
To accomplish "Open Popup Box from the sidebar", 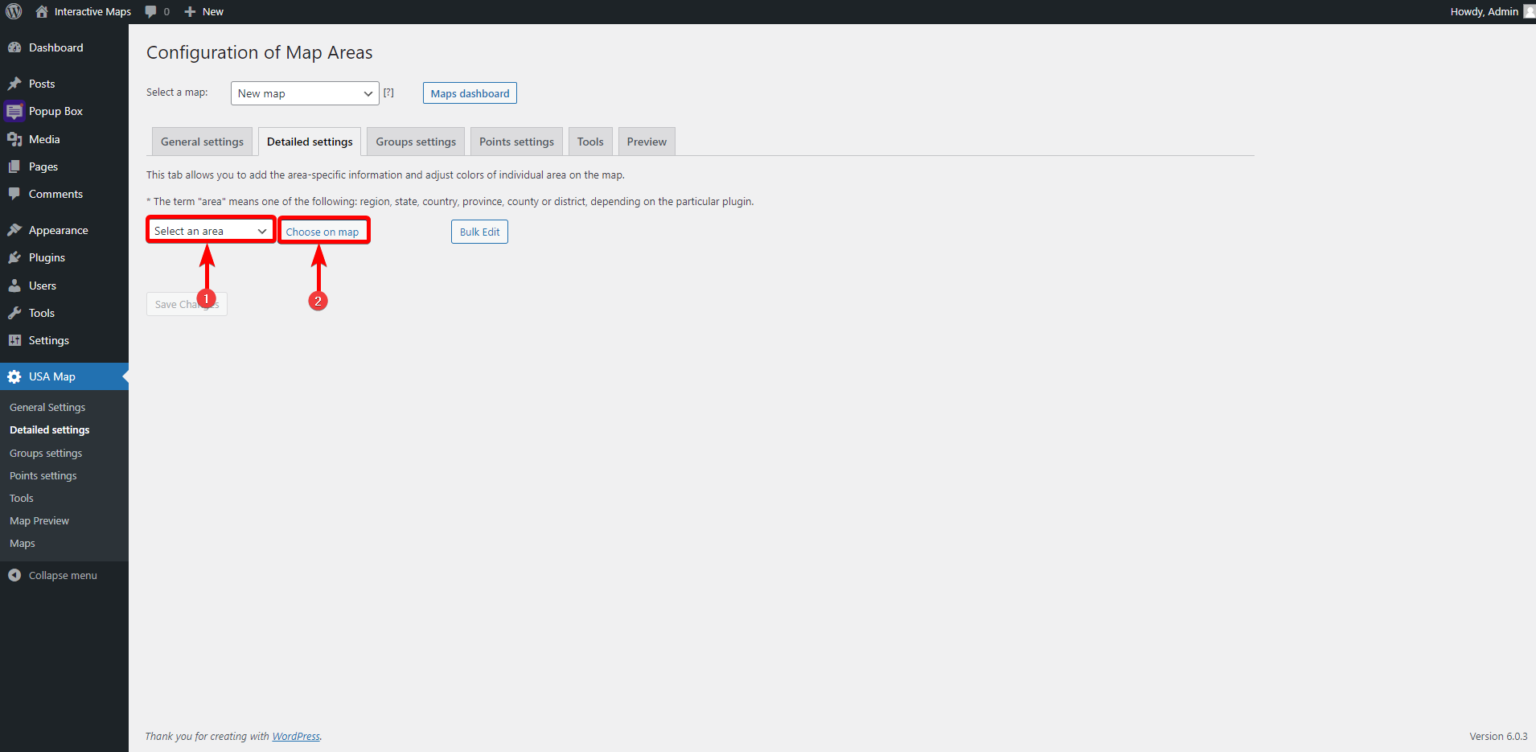I will 55,112.
